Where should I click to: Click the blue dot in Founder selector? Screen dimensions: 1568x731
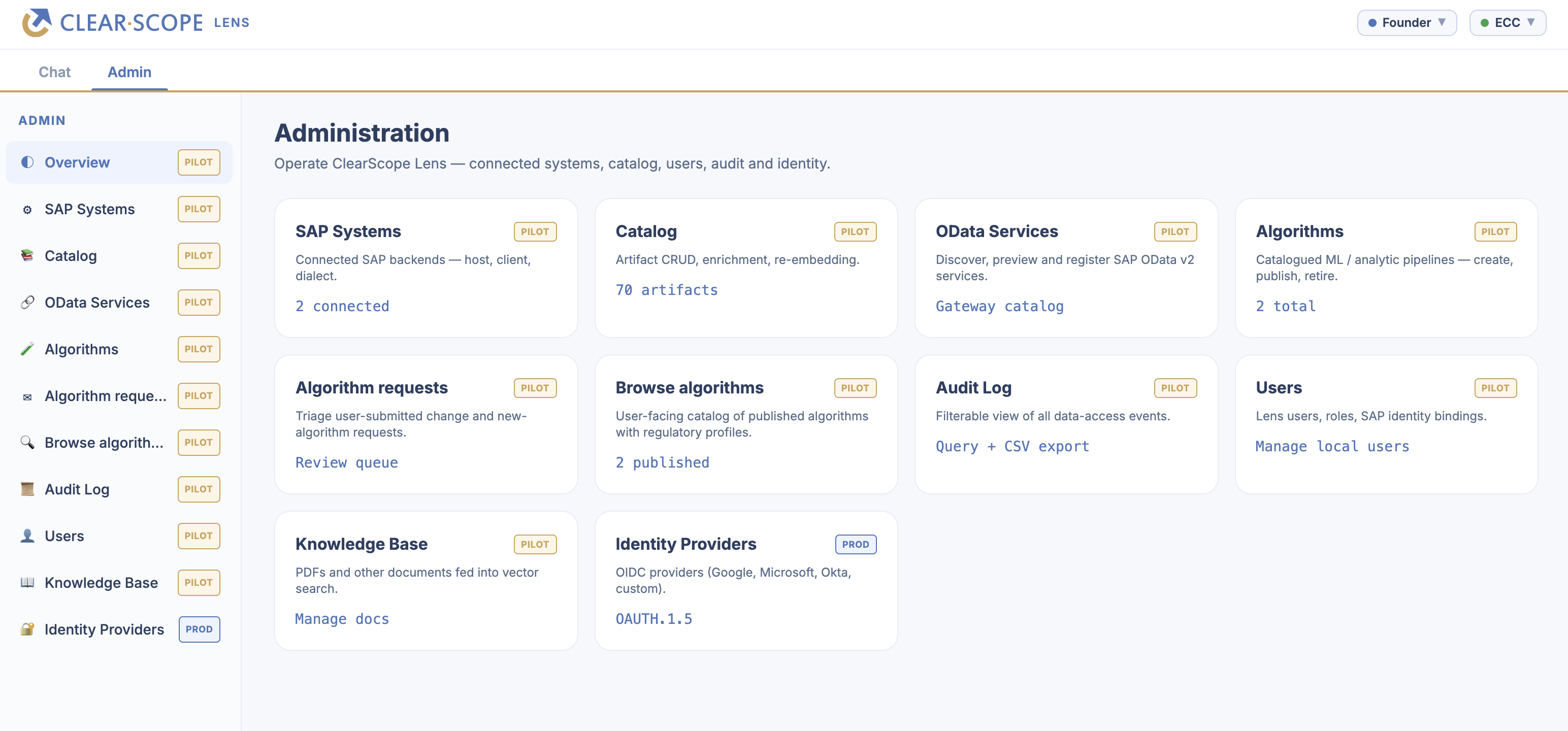[x=1372, y=23]
